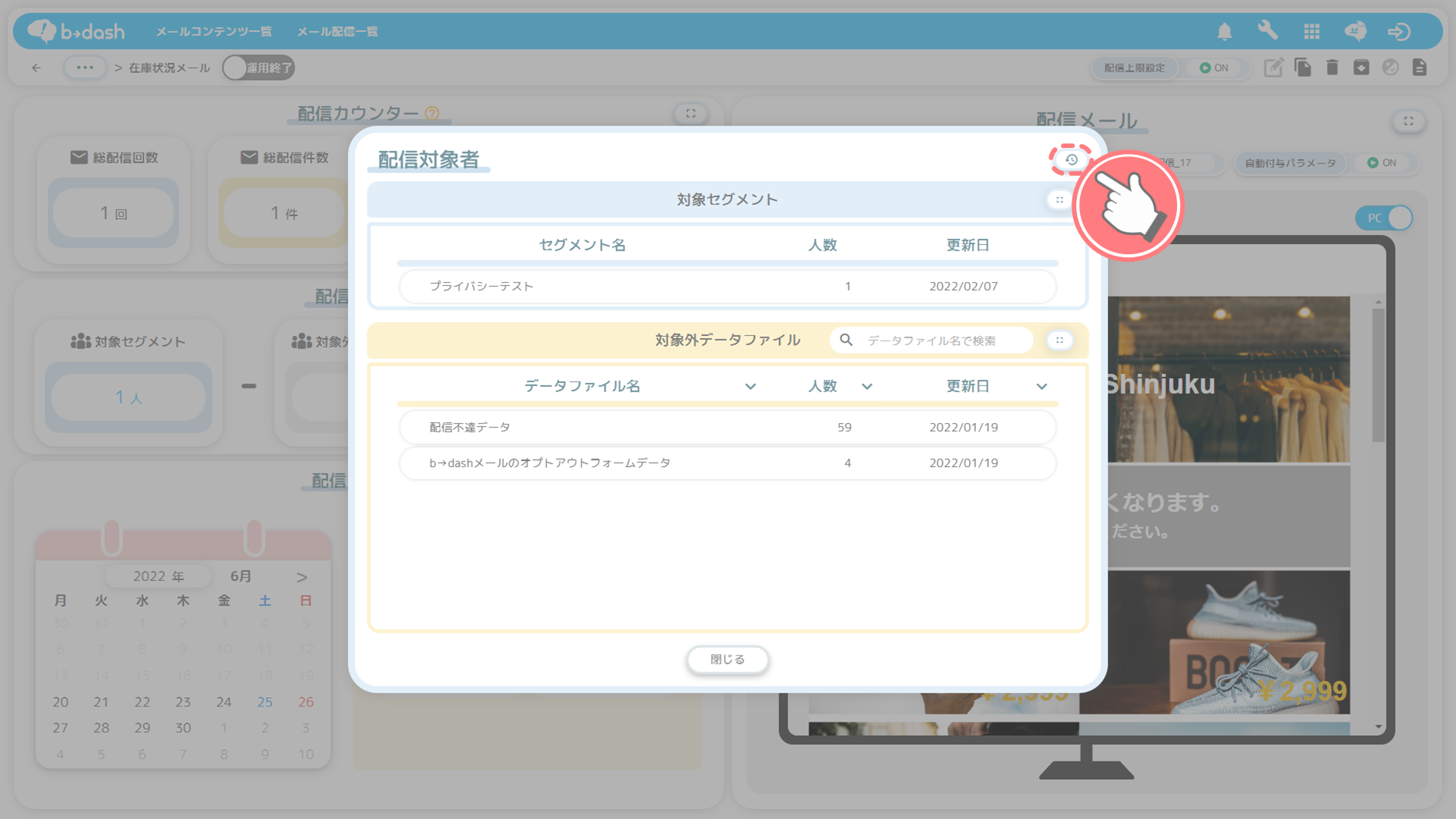Go to next month in calendar
The height and width of the screenshot is (819, 1456).
(302, 577)
